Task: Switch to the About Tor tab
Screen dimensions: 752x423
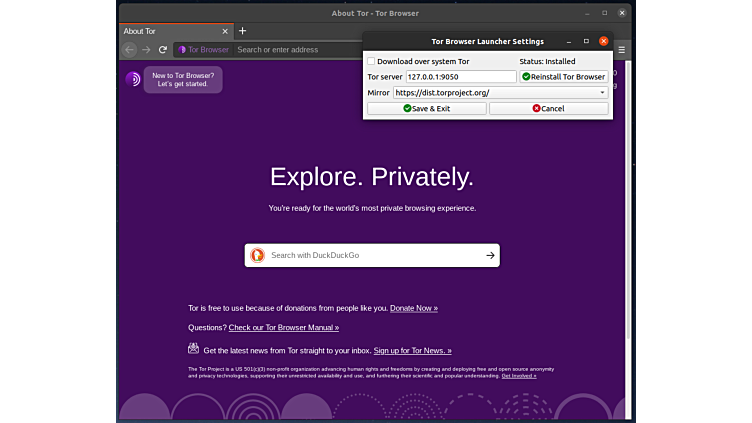Action: [x=160, y=31]
